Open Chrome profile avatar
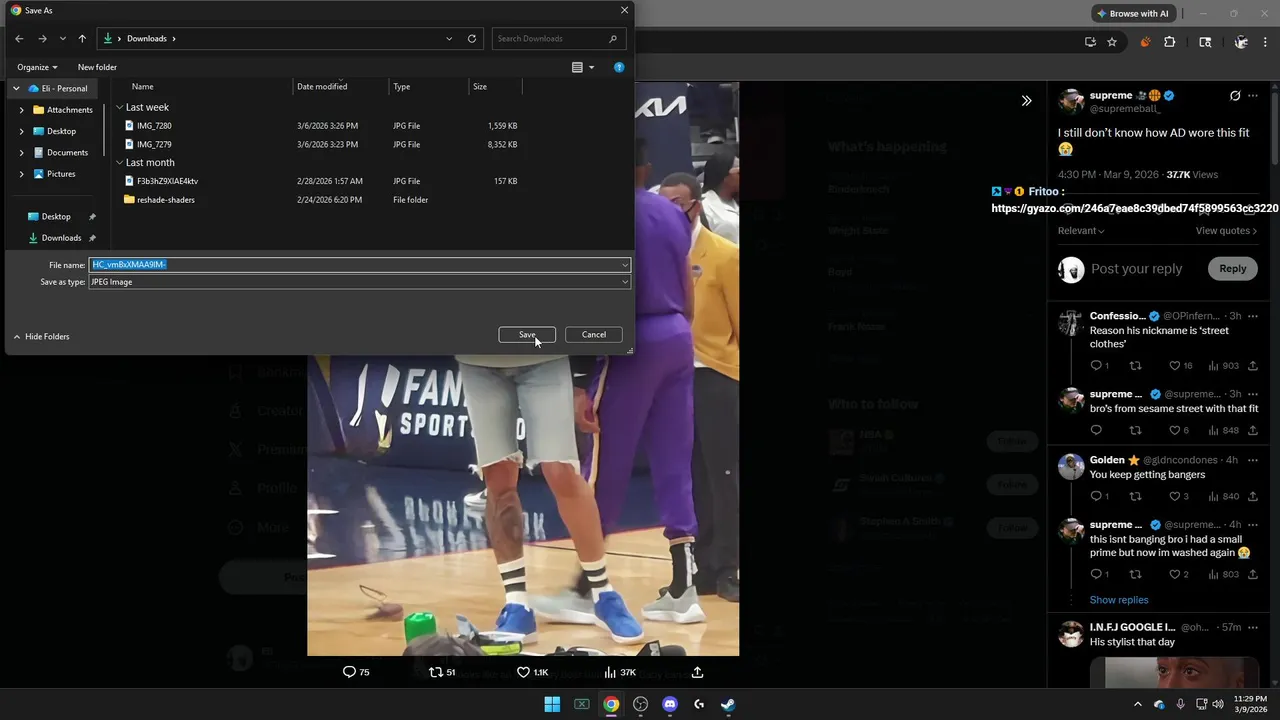1280x720 pixels. point(1241,42)
